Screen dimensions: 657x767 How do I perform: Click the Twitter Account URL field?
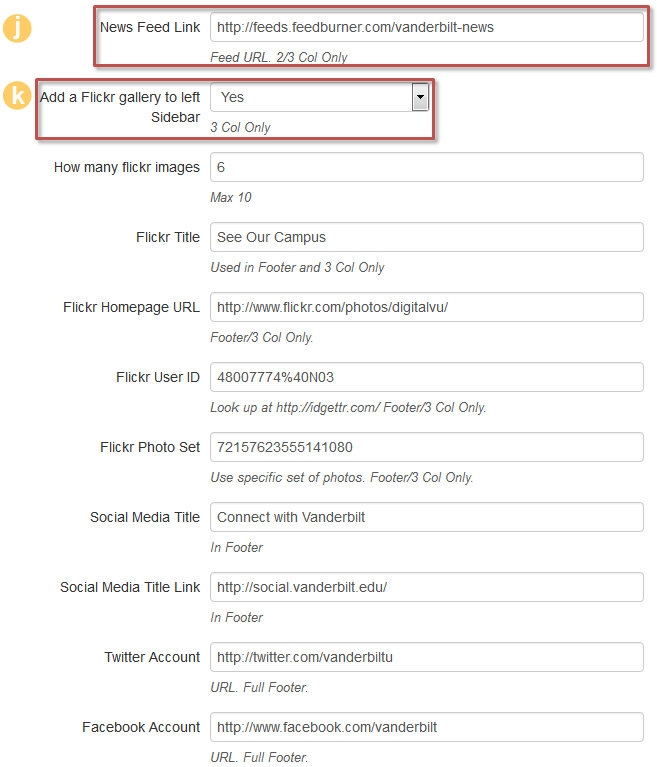point(426,657)
